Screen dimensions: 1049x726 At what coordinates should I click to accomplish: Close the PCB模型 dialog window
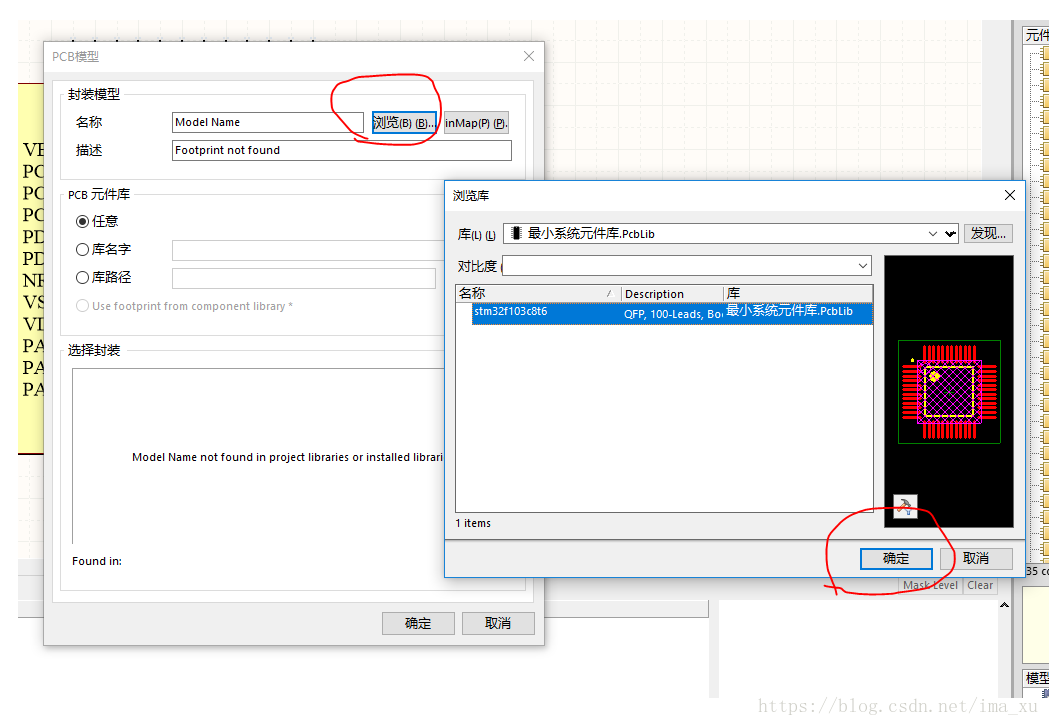tap(529, 57)
